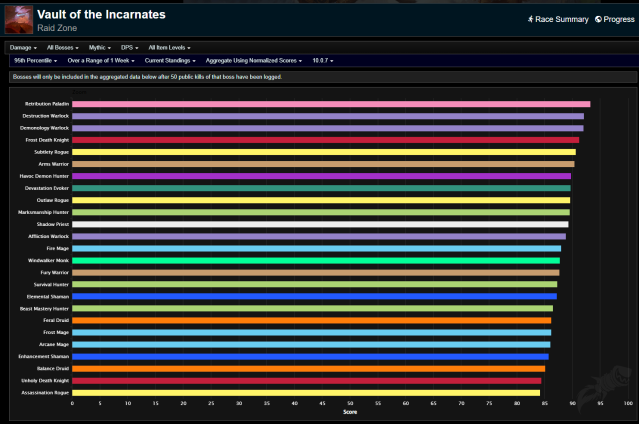This screenshot has width=639, height=424.
Task: Click the Elemental Shaman blue bar
Action: pos(314,296)
